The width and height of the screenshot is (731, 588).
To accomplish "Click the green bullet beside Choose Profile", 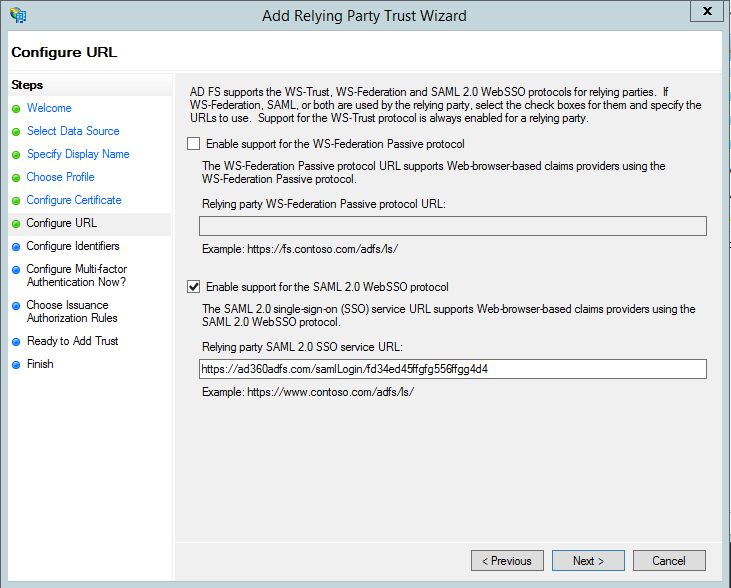I will click(x=16, y=177).
